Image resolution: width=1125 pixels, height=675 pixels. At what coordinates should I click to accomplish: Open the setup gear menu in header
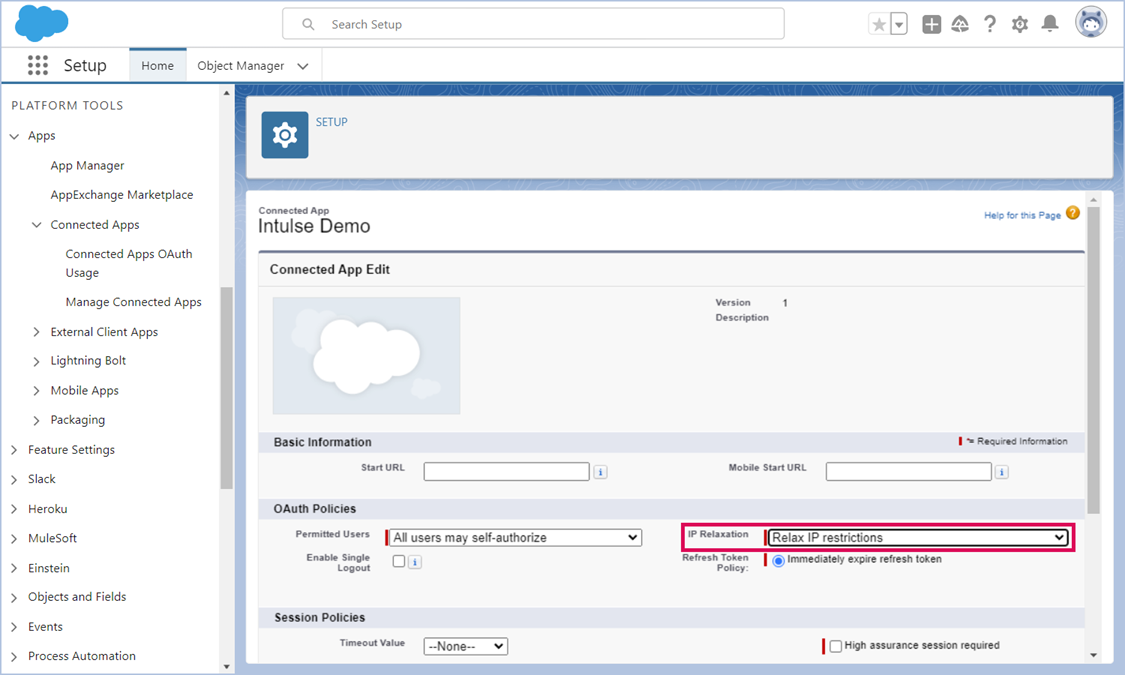point(1020,24)
